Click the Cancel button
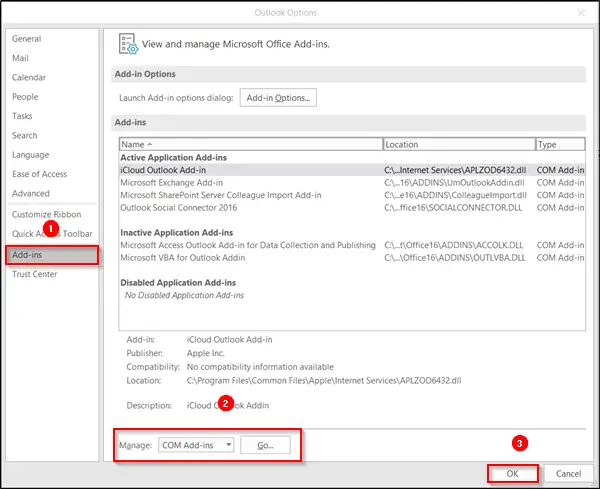600x489 pixels. click(x=568, y=474)
